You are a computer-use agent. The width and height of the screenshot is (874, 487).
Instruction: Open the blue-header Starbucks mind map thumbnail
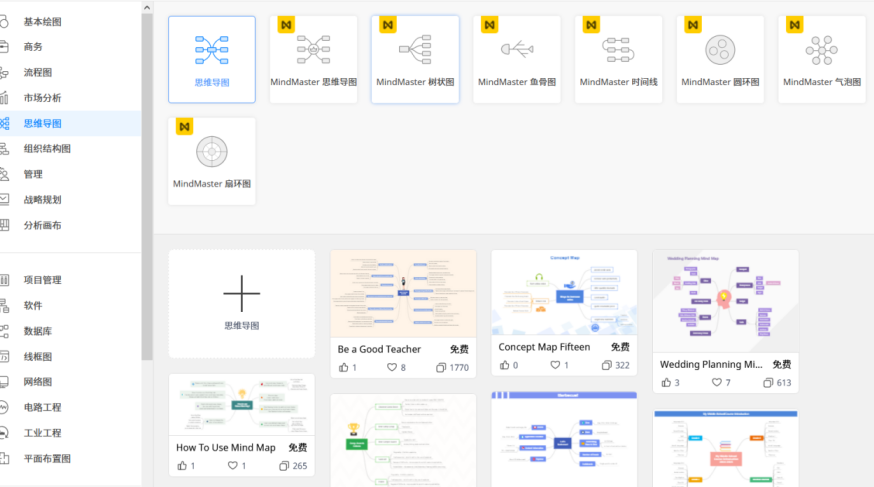point(564,440)
